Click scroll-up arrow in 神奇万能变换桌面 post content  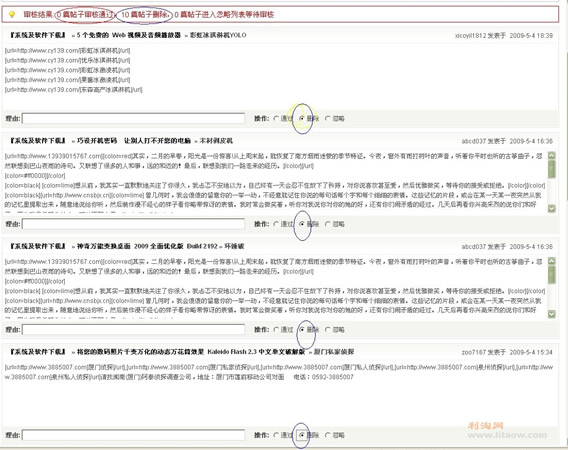point(551,261)
